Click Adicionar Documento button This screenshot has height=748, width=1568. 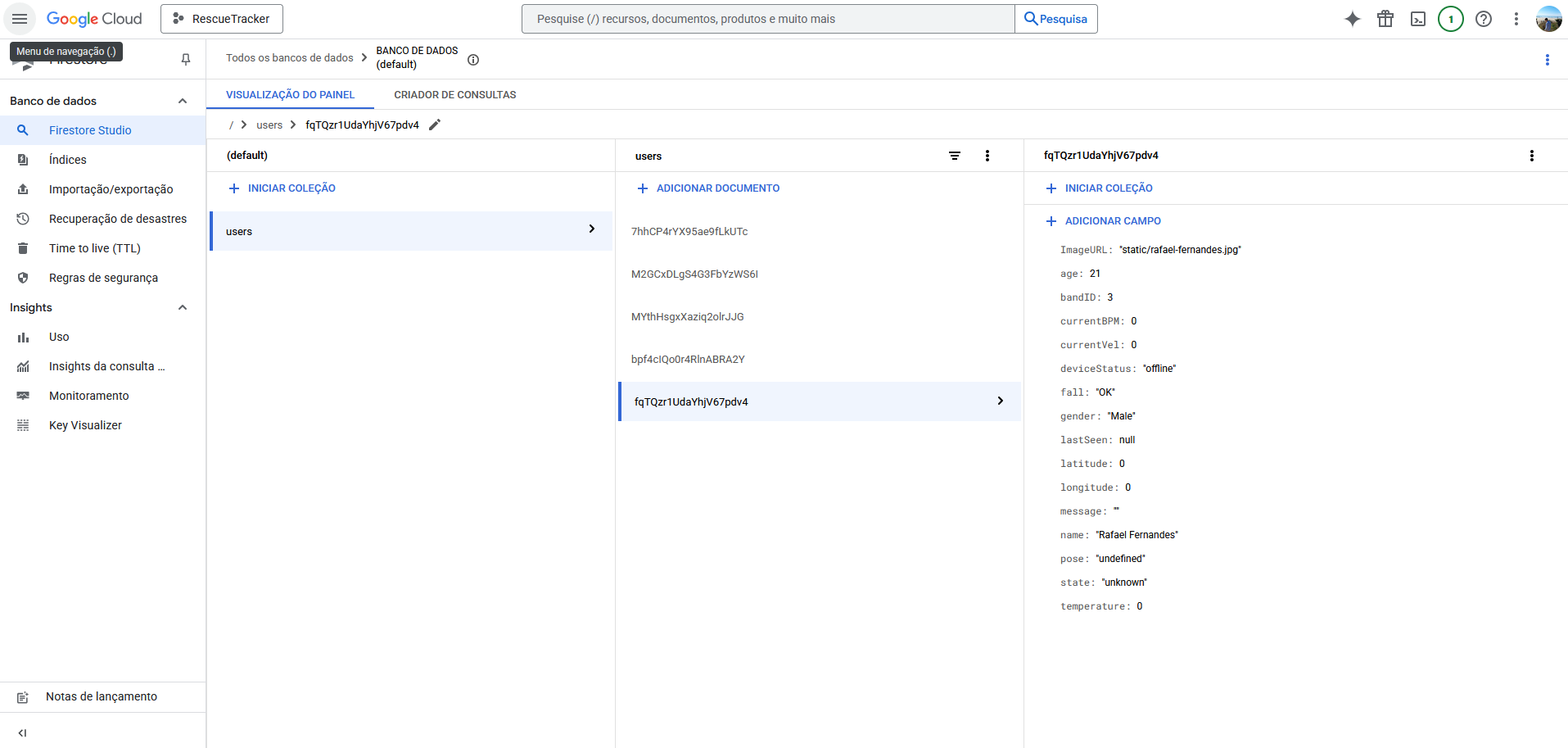click(708, 188)
